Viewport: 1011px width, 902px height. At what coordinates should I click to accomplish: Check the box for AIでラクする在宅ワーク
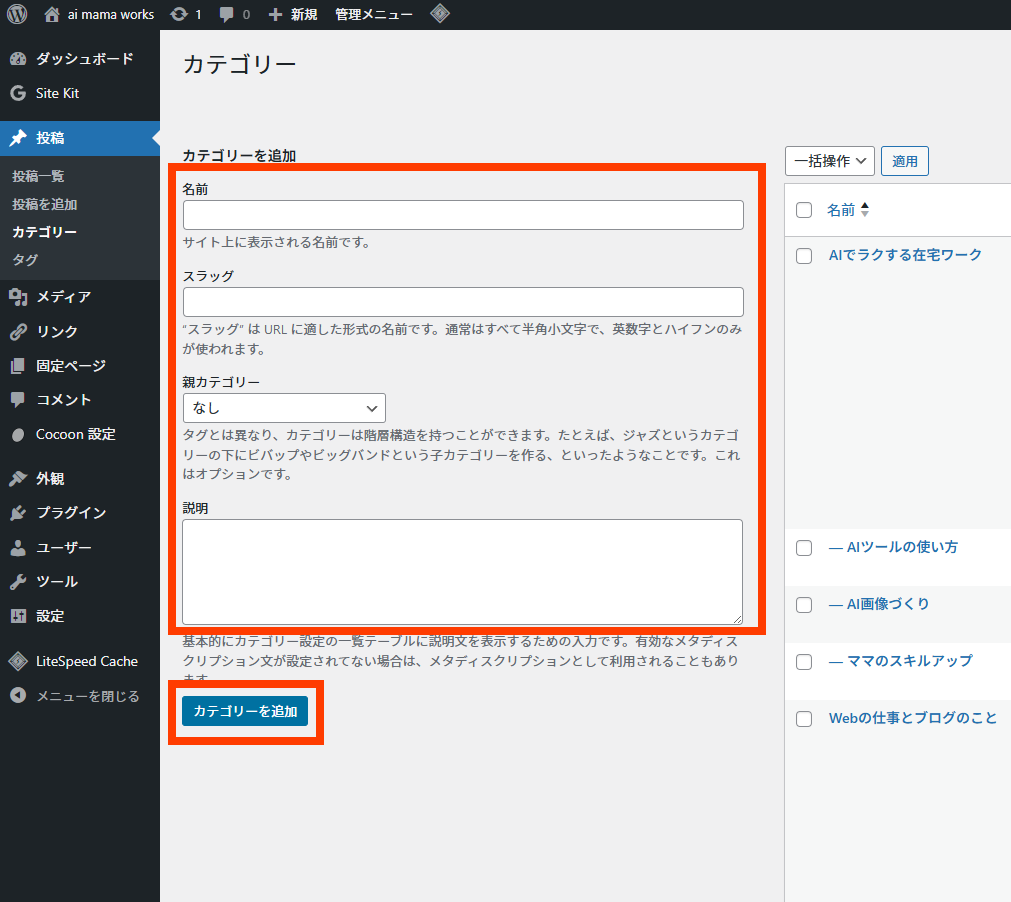click(804, 256)
